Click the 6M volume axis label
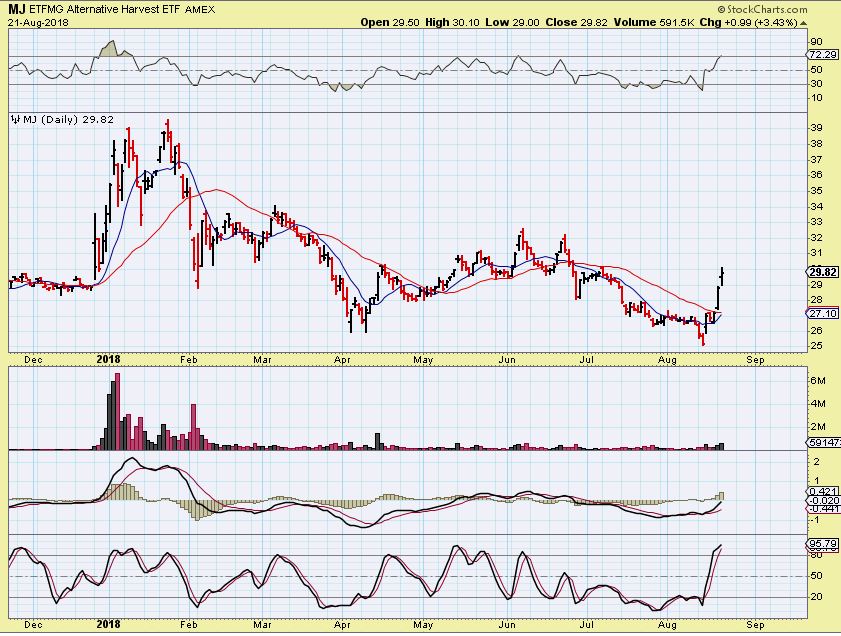841x636 pixels. tap(817, 380)
